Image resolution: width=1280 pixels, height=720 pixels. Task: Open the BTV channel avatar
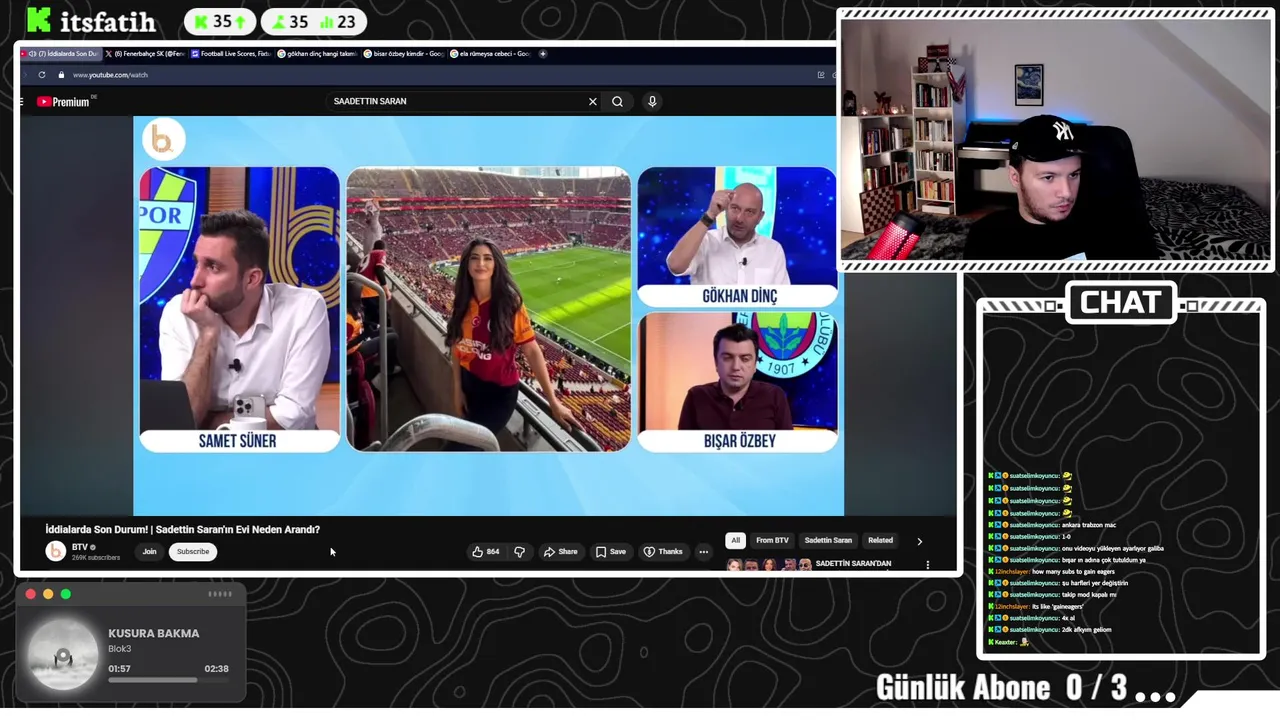point(56,551)
